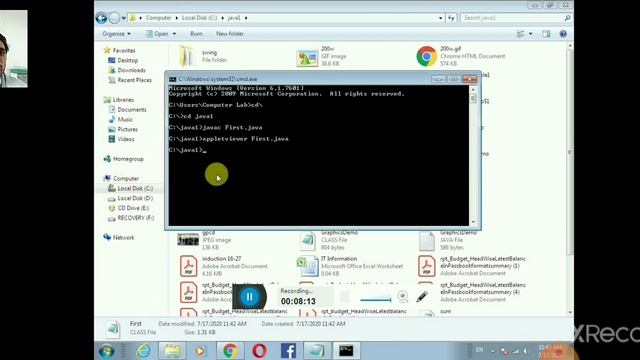Toggle the recorder webcam icon
The height and width of the screenshot is (360, 640).
(402, 297)
